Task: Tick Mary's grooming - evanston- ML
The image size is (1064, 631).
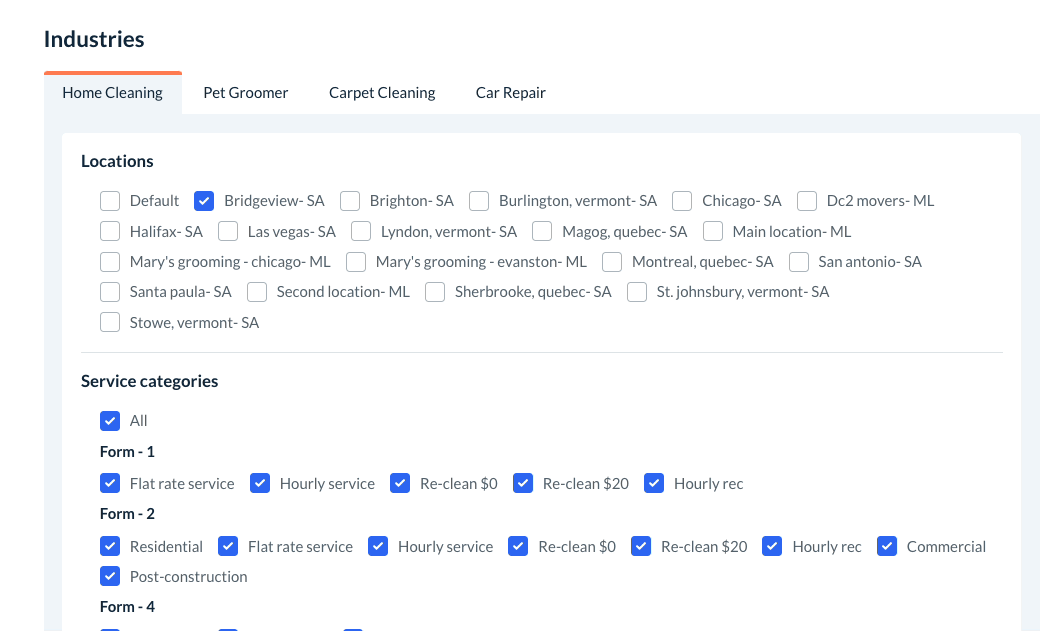Action: (x=356, y=262)
